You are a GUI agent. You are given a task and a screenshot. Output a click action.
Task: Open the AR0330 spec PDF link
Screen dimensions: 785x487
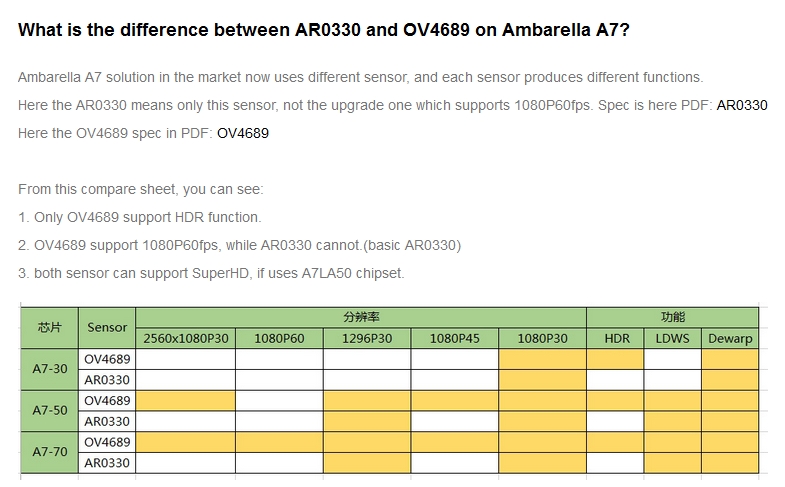point(742,105)
